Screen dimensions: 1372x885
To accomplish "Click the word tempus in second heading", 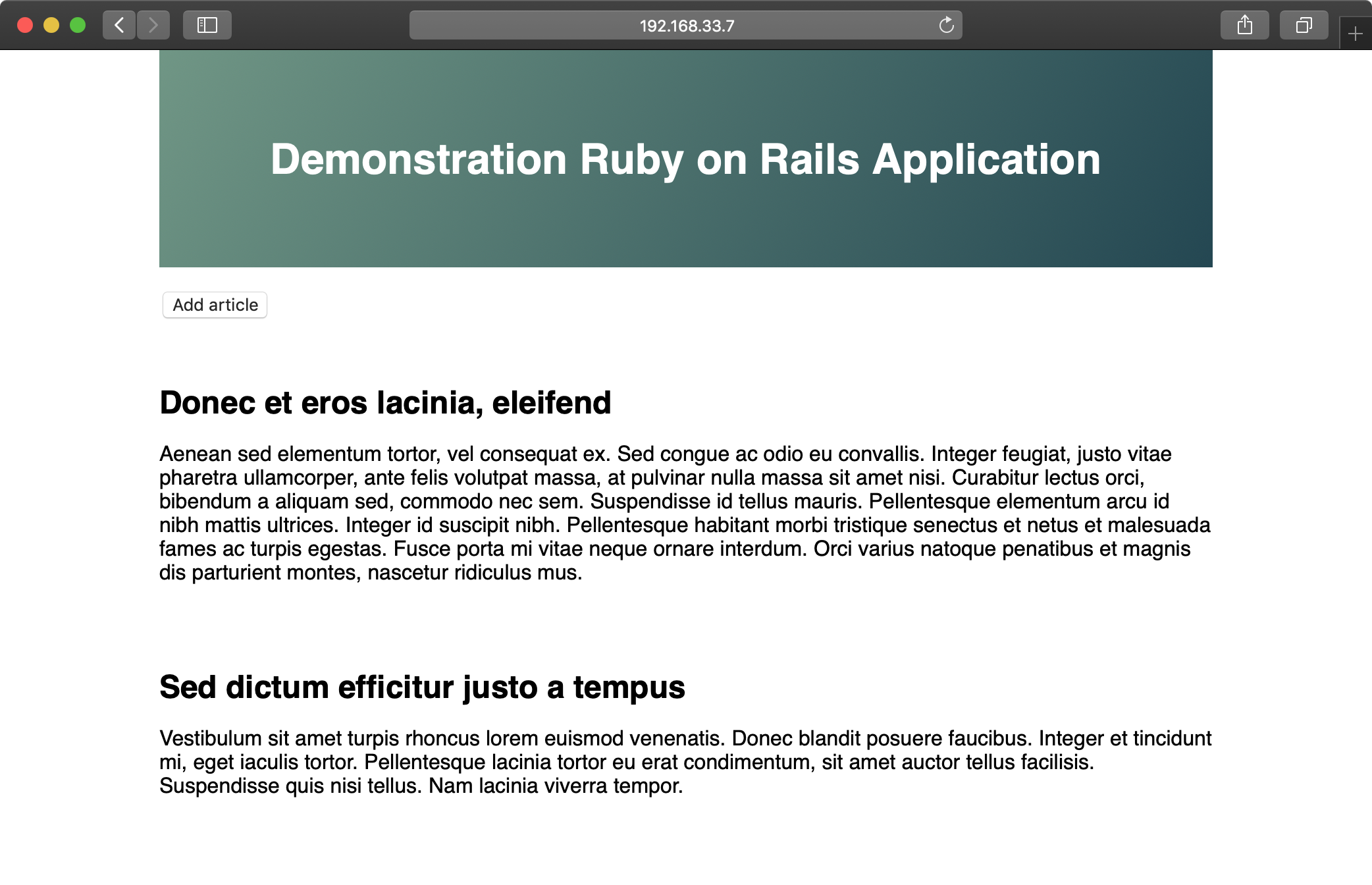I will tap(629, 687).
